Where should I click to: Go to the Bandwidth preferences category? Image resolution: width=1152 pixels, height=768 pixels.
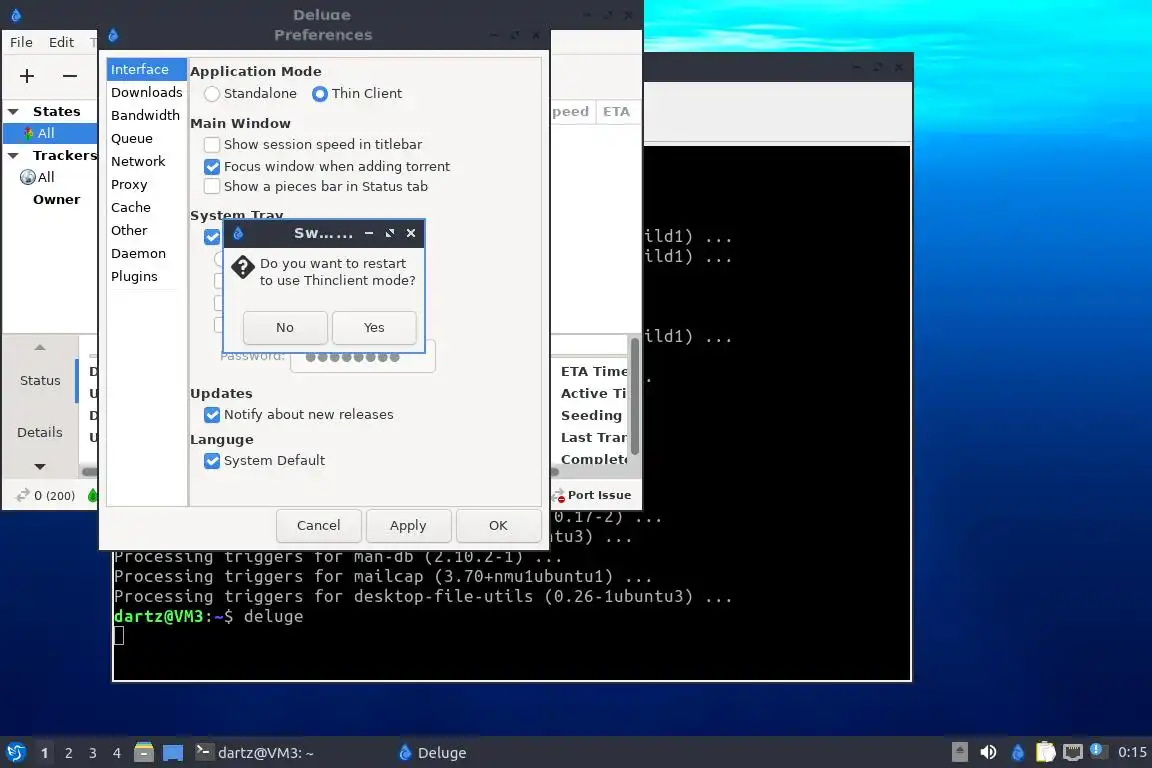click(146, 115)
